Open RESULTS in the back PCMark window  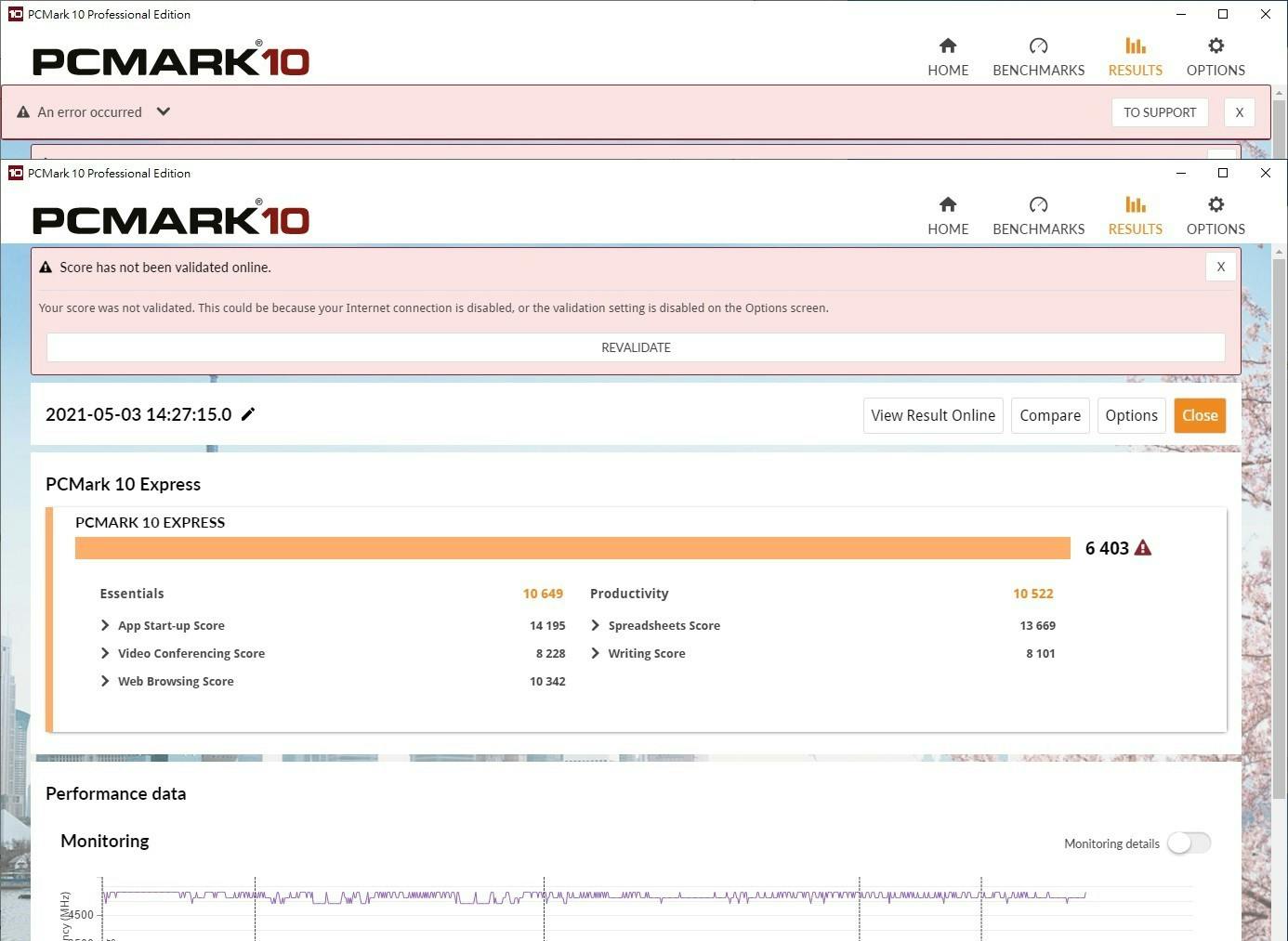coord(1135,57)
